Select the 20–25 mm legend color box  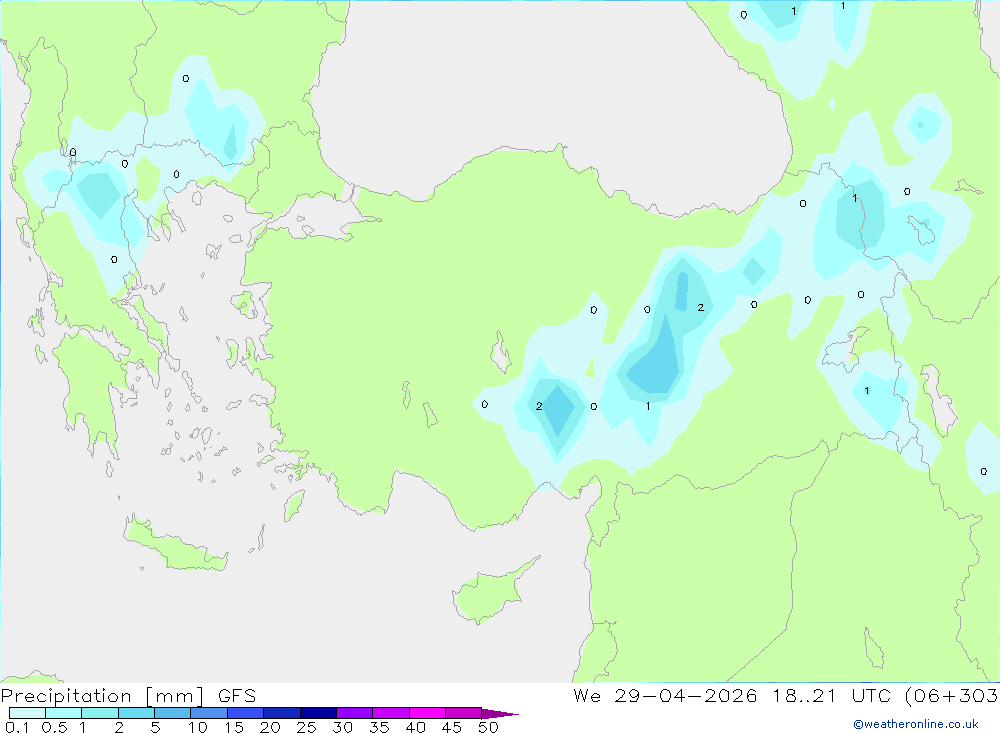point(282,713)
